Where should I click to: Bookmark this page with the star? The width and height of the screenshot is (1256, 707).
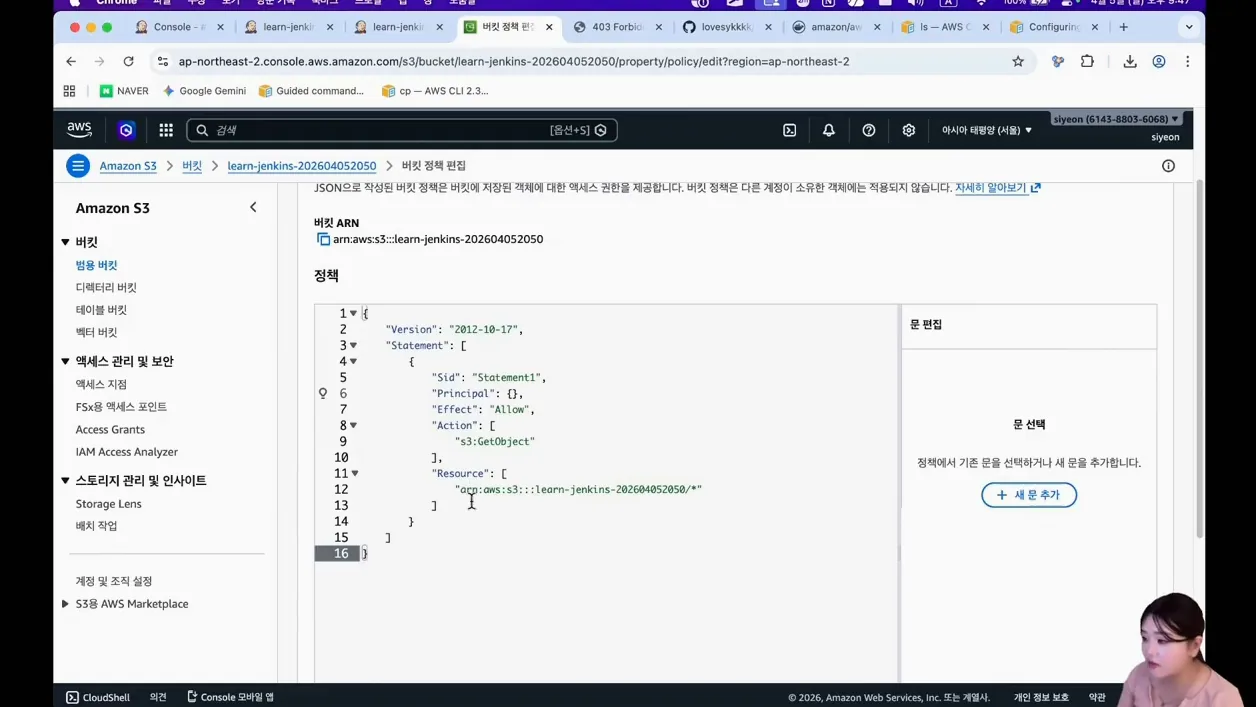point(1018,61)
